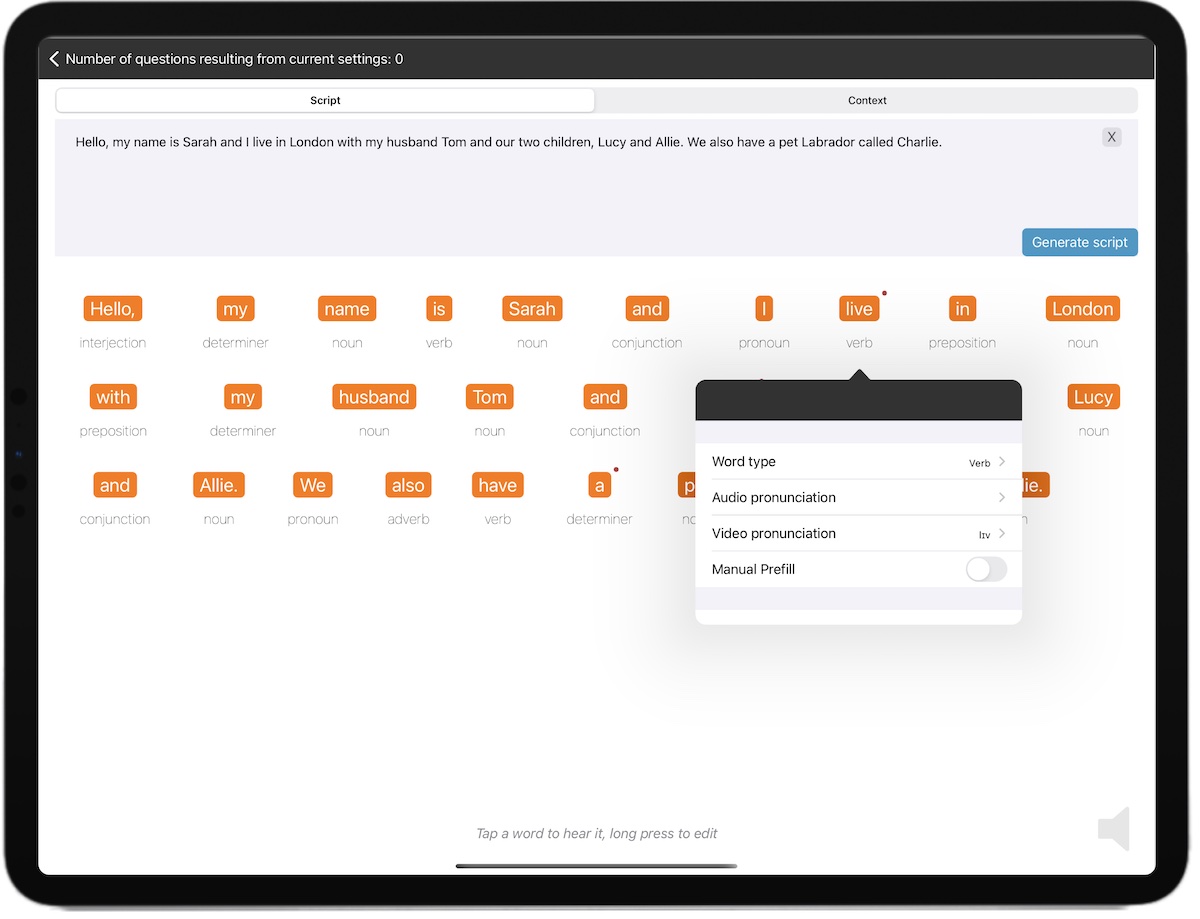Tap the "Lucy" noun chip
This screenshot has height=919, width=1200.
point(1093,396)
